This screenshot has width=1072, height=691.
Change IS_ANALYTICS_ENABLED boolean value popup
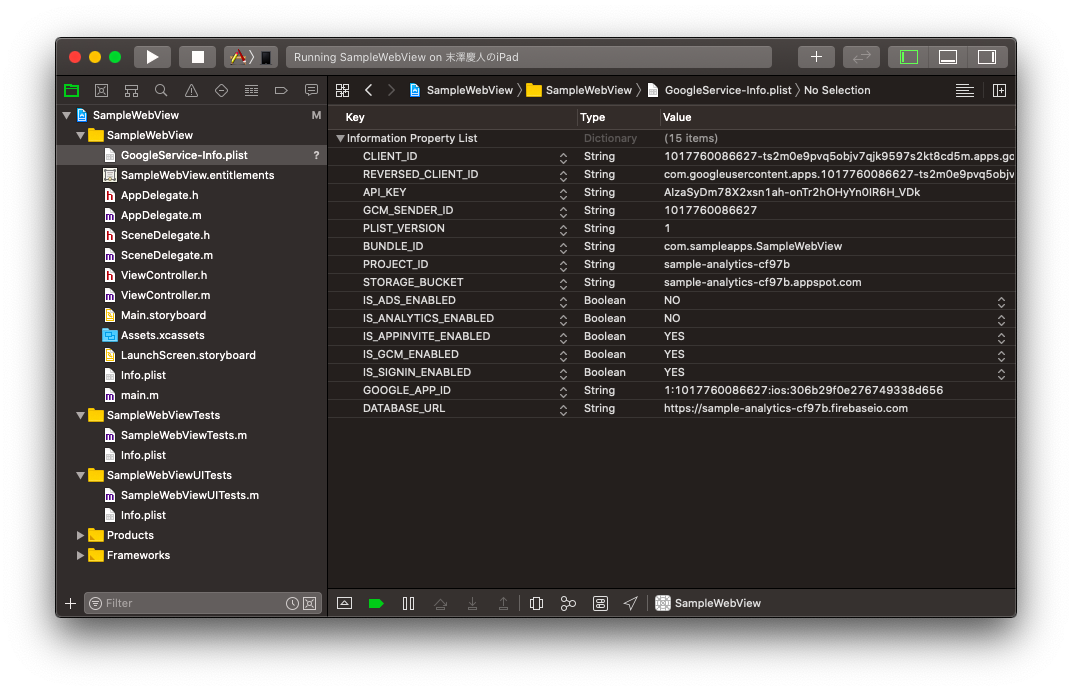[1001, 319]
